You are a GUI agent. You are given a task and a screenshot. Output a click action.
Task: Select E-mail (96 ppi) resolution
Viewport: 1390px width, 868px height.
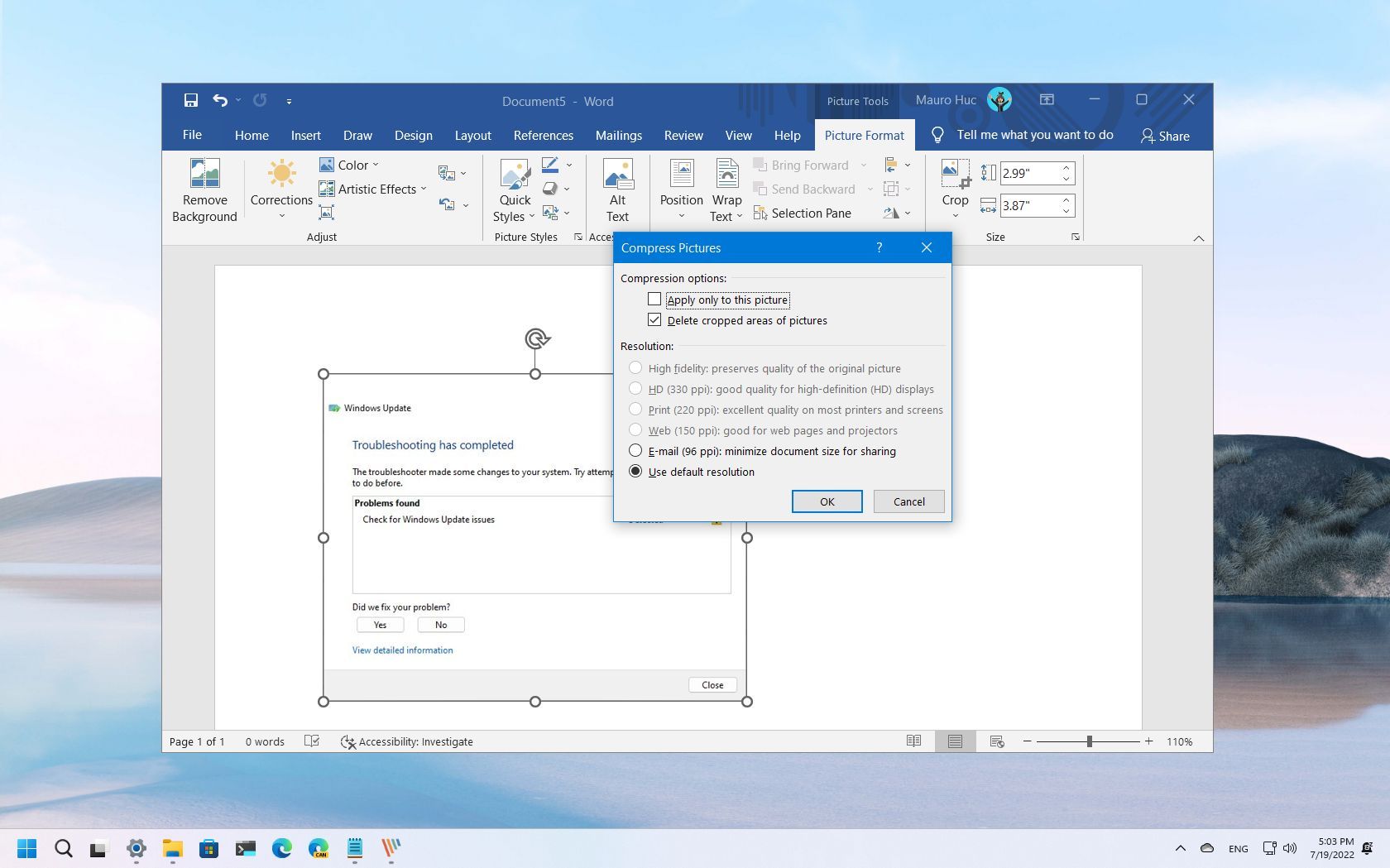point(635,450)
